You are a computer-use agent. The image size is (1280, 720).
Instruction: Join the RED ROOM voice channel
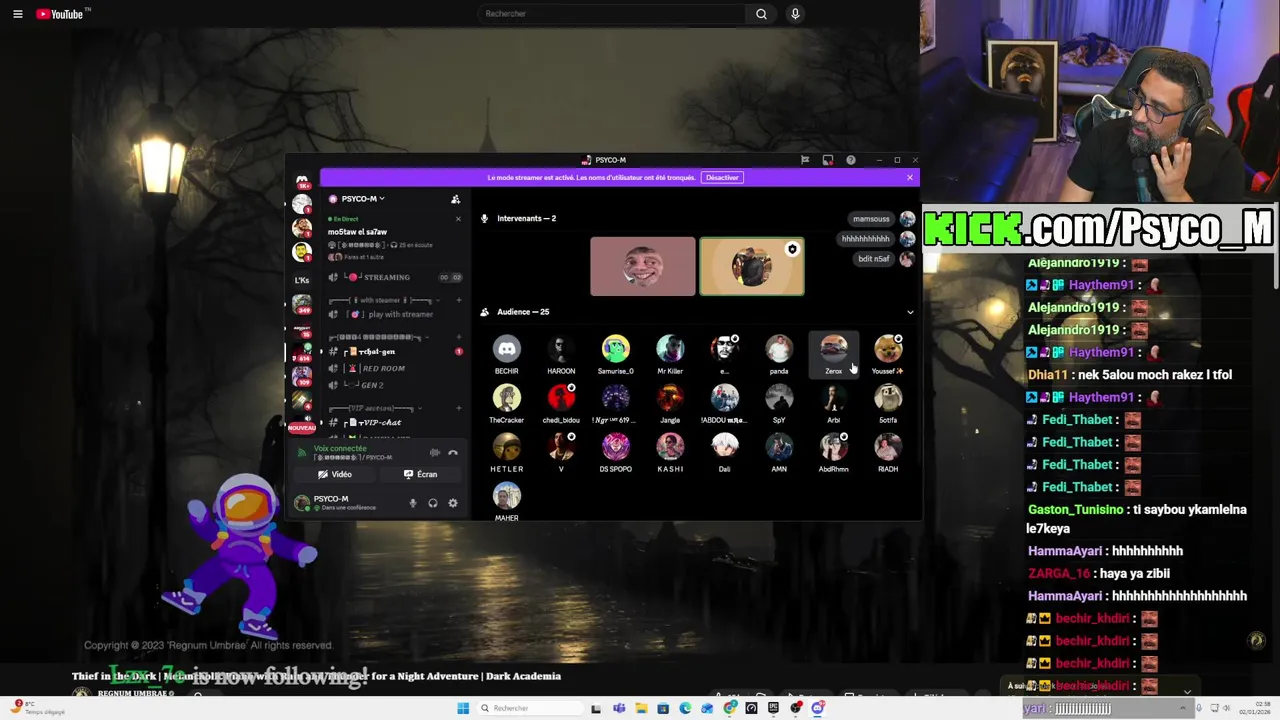395,368
